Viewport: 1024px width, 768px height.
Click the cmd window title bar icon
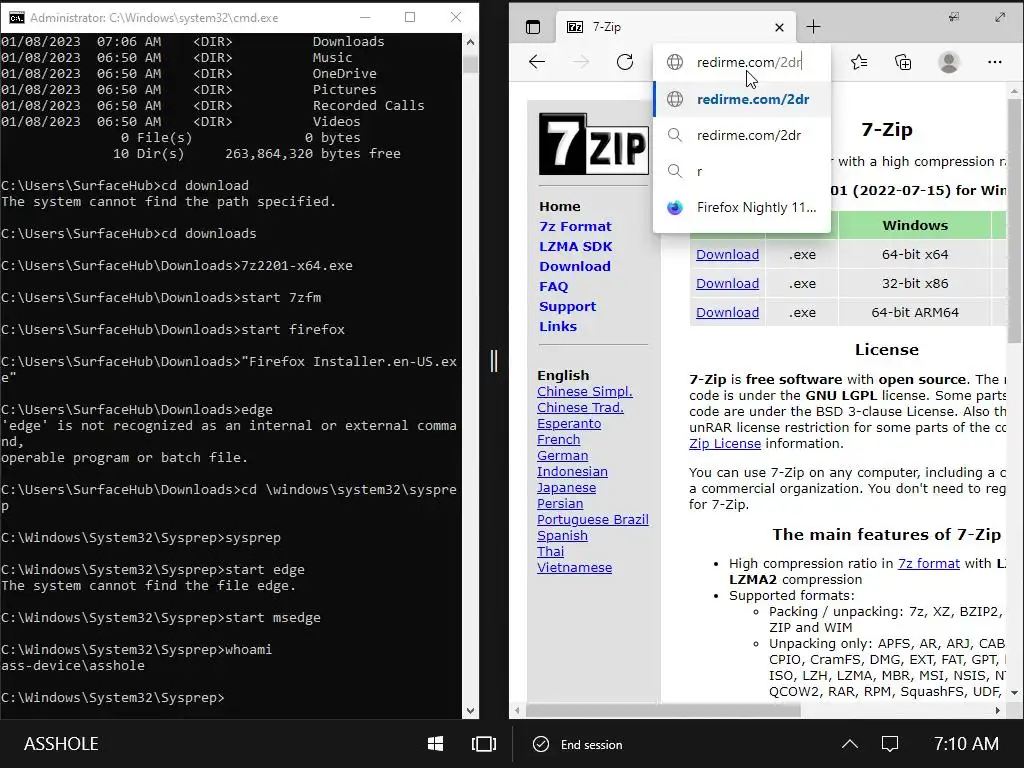tap(15, 17)
